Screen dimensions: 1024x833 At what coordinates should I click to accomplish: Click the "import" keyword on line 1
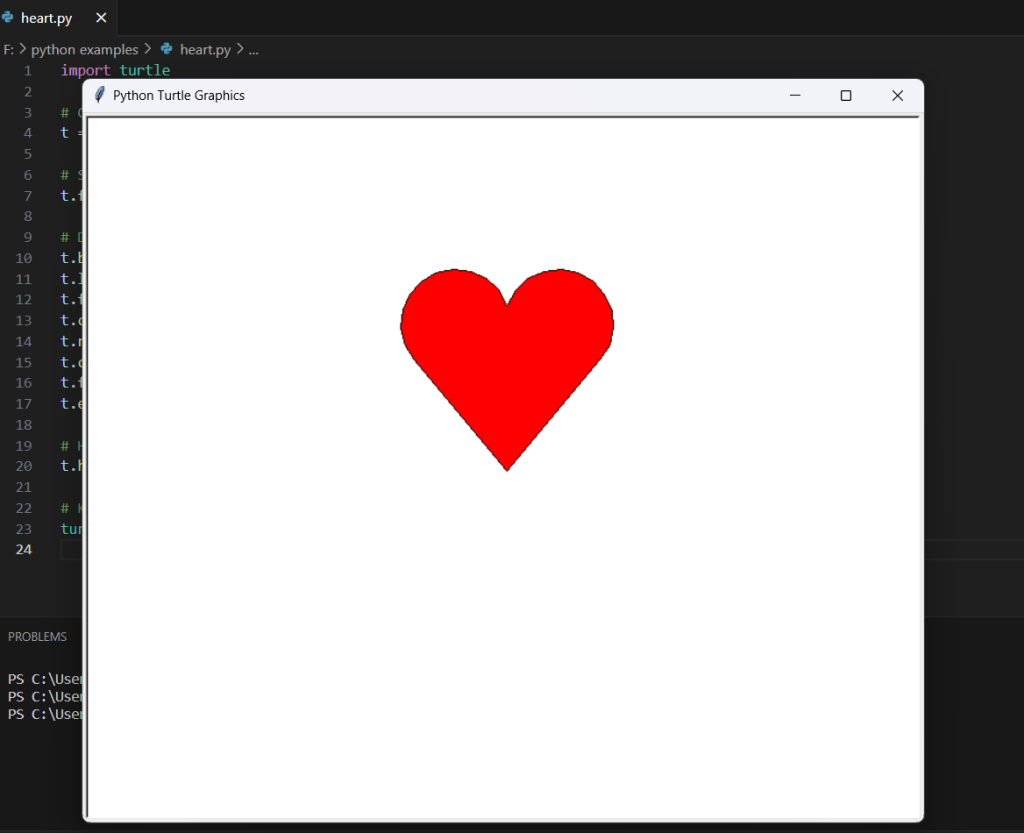(85, 70)
